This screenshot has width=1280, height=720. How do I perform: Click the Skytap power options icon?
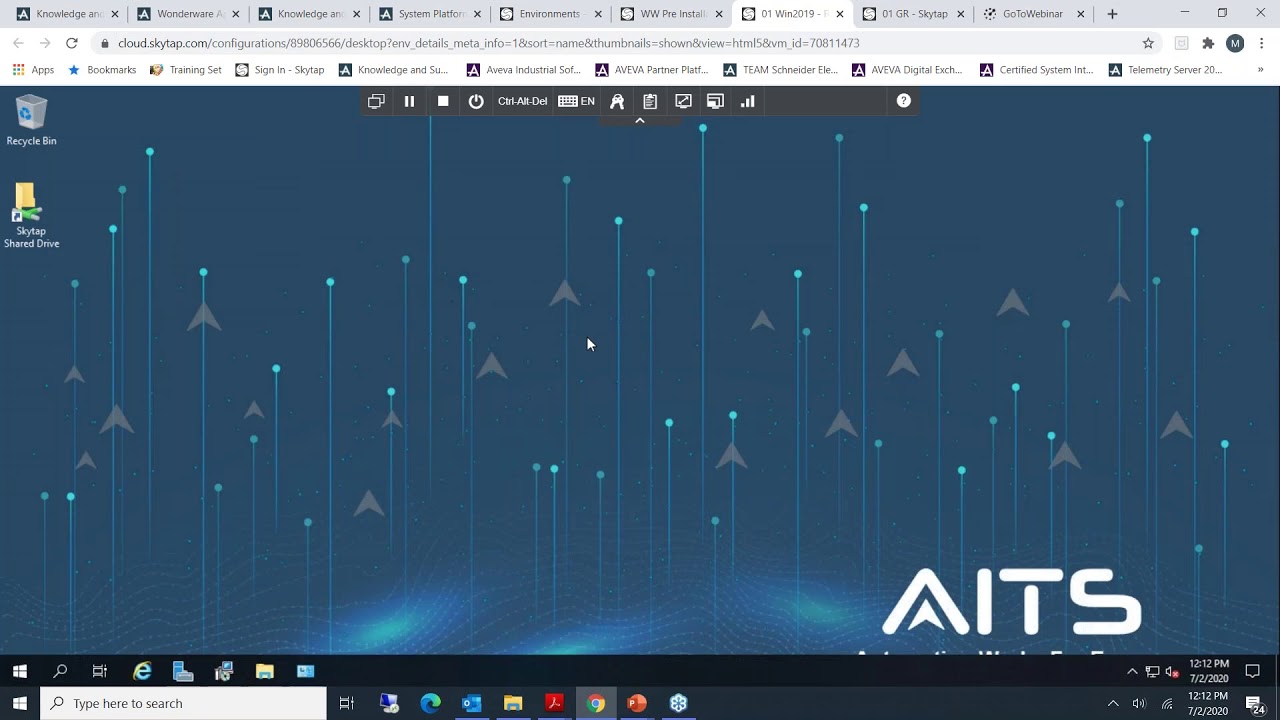[x=476, y=101]
